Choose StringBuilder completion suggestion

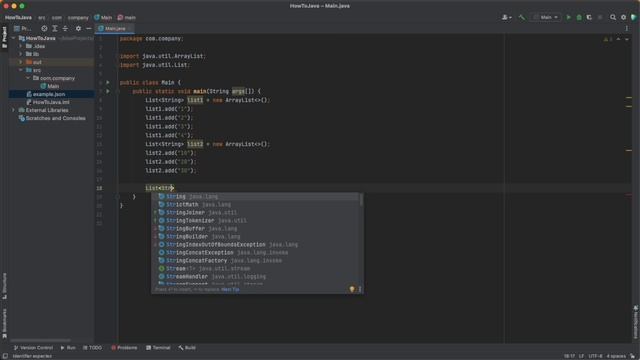coord(255,237)
